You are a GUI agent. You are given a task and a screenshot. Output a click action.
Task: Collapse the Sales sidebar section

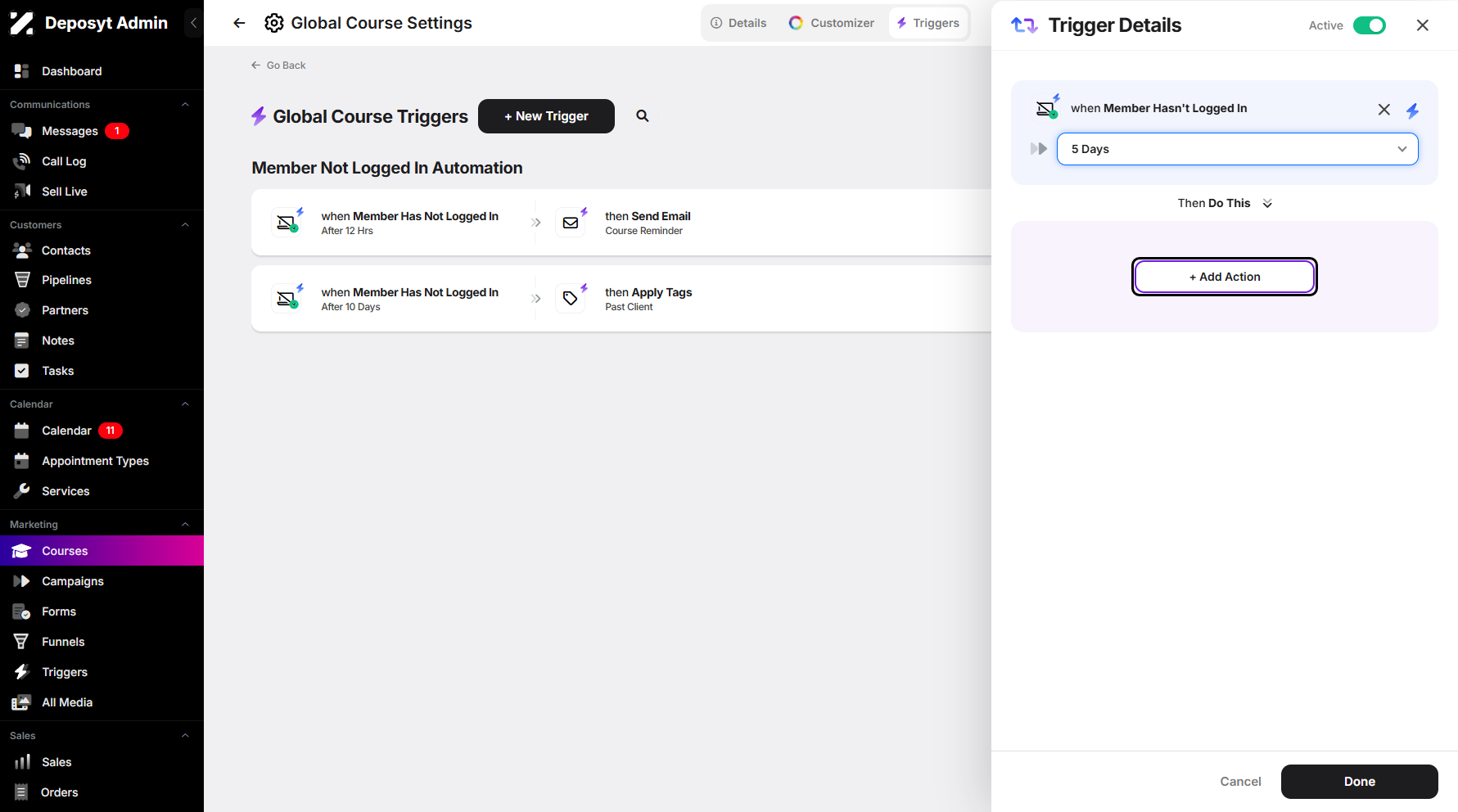tap(185, 736)
